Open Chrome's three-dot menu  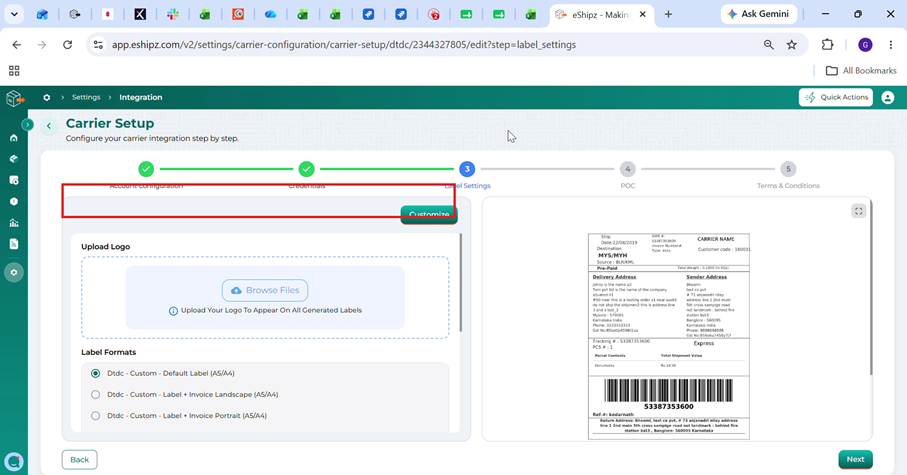pyautogui.click(x=891, y=45)
